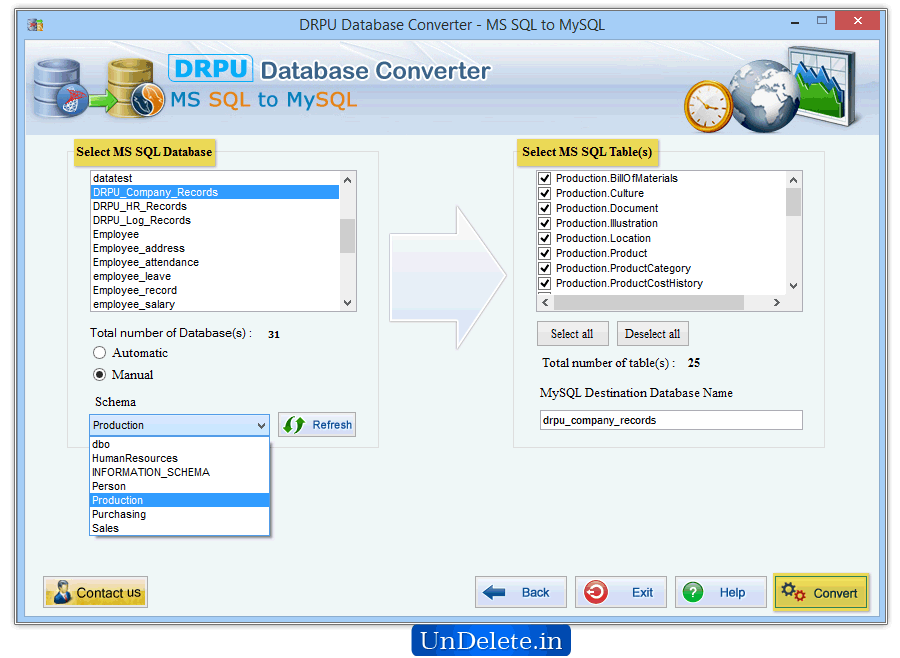Start conversion with the Convert button

(820, 592)
